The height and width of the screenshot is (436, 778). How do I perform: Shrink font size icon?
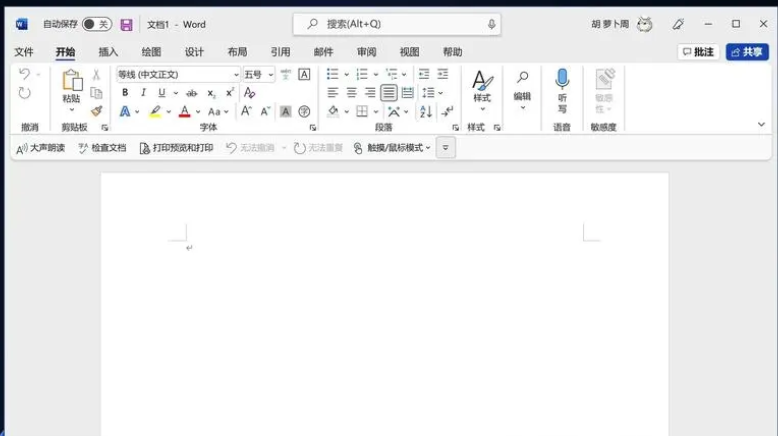tap(265, 111)
